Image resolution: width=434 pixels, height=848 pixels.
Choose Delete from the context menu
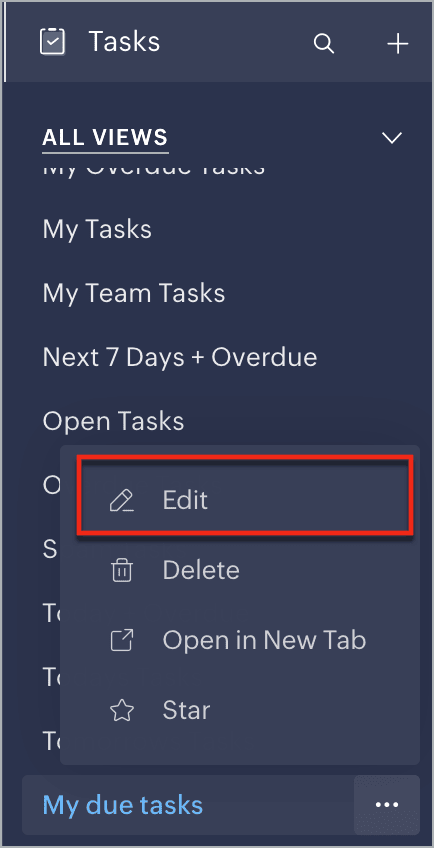click(x=240, y=571)
